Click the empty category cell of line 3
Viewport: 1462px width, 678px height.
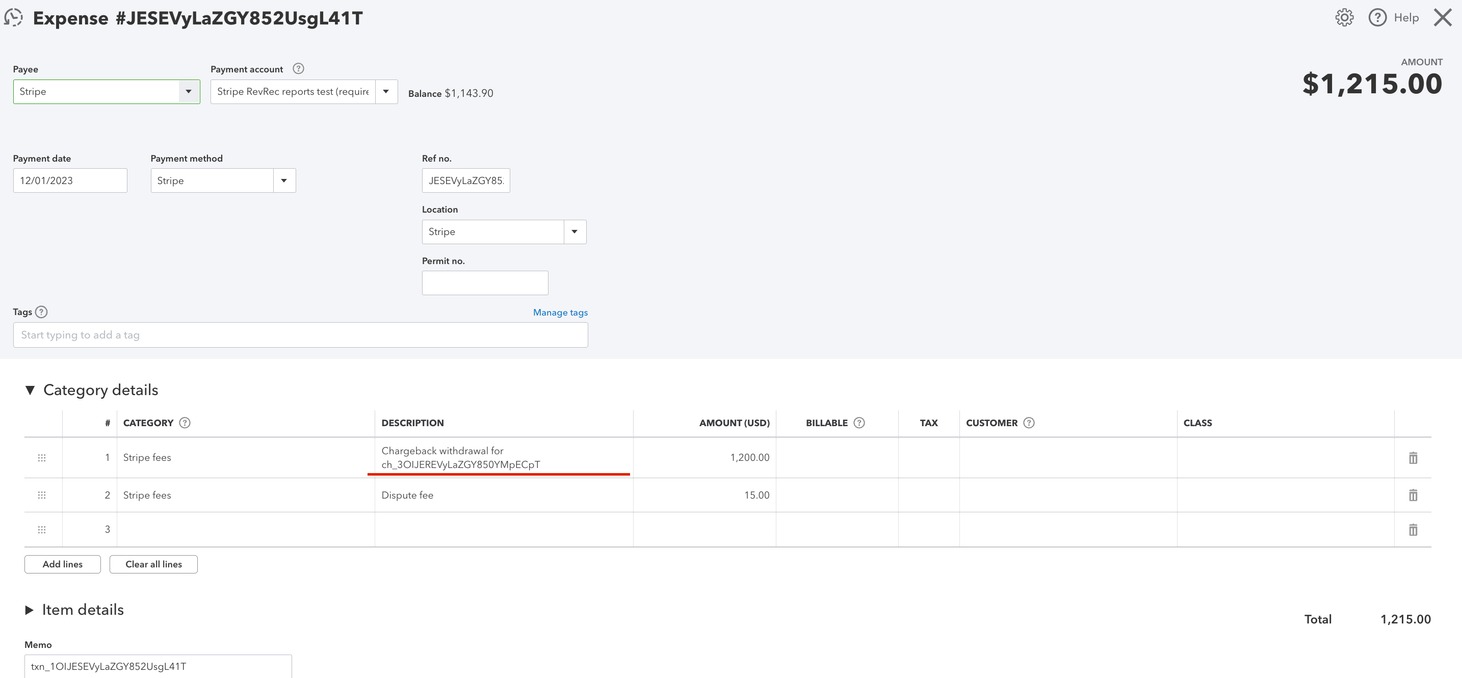coord(246,530)
